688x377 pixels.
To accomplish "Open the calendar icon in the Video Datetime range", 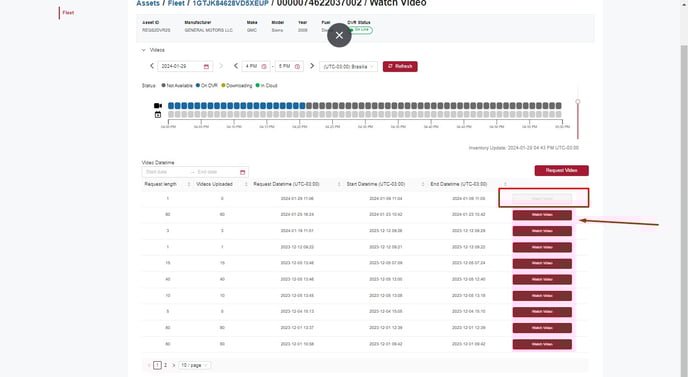I will (243, 172).
